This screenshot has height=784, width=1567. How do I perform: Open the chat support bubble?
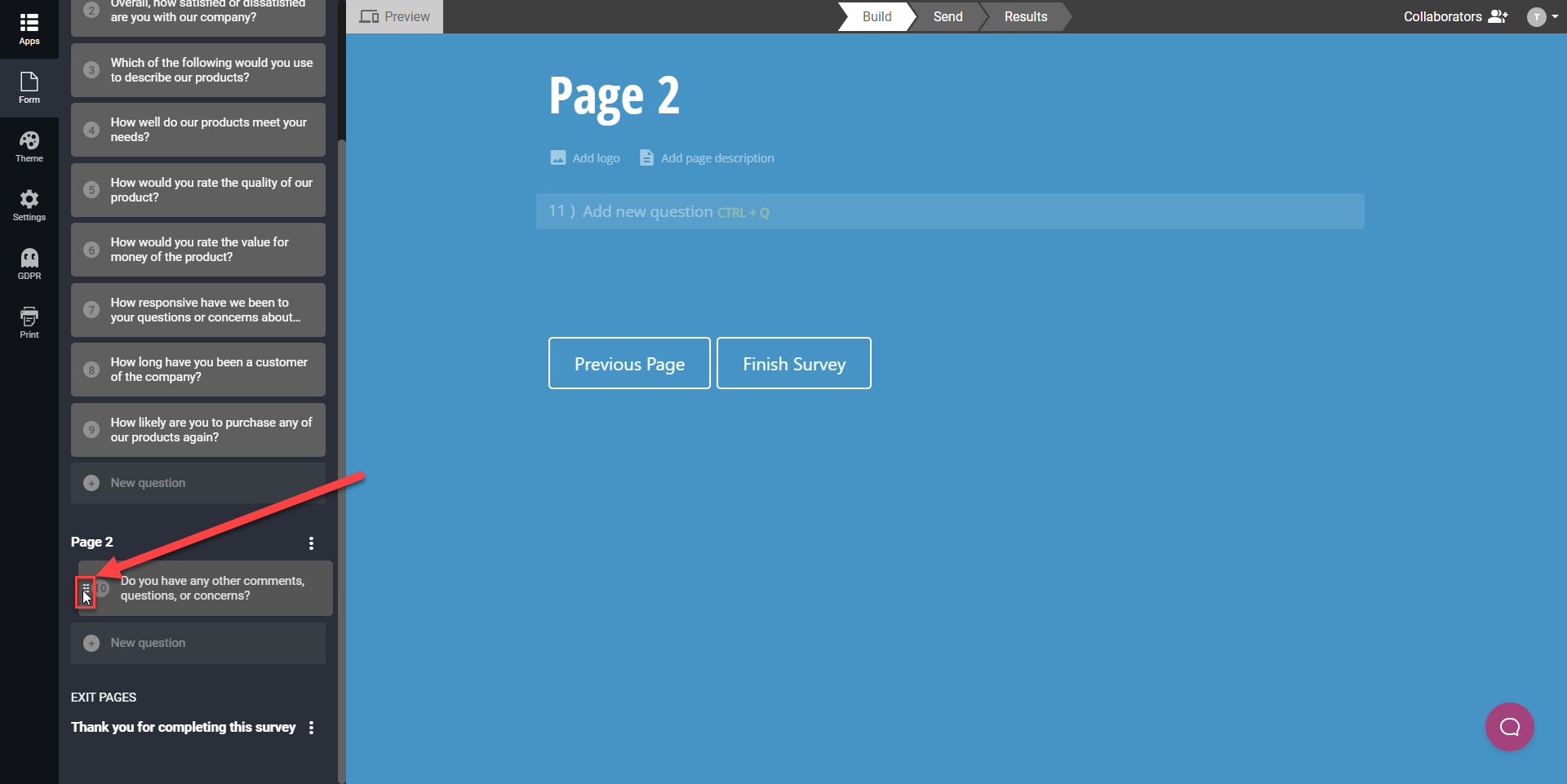tap(1510, 727)
